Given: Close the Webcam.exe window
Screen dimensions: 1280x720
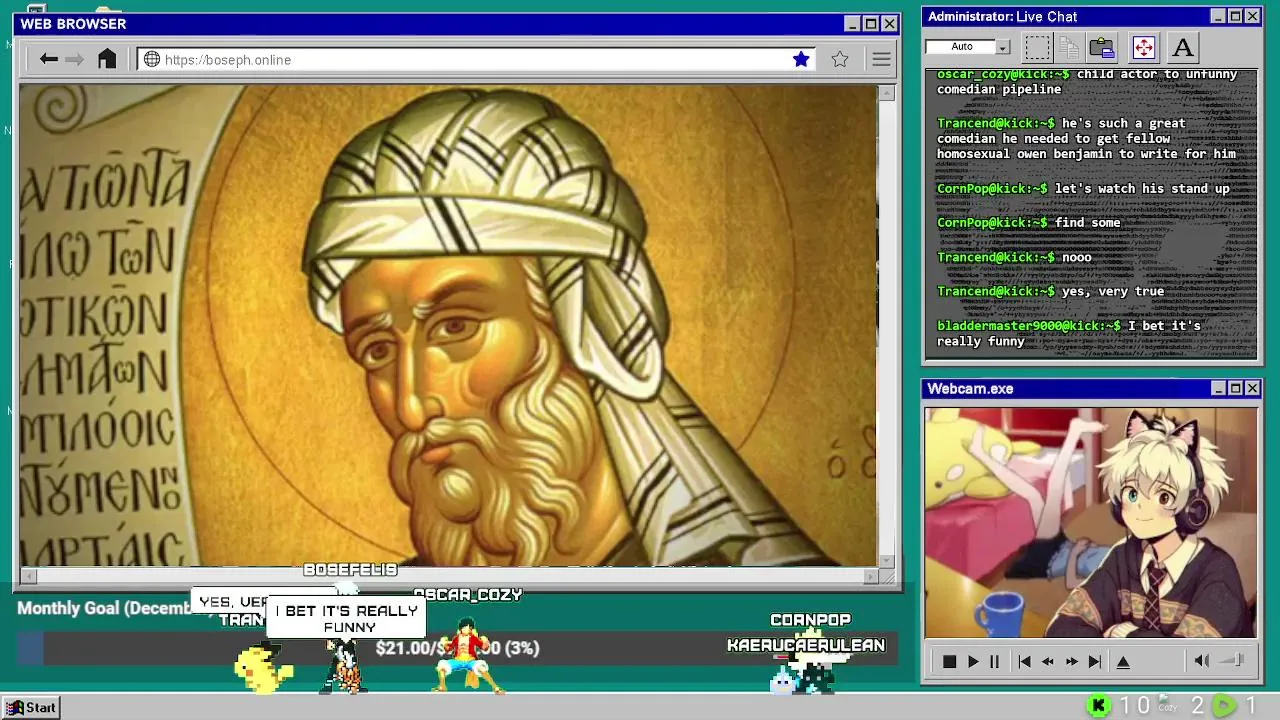Looking at the screenshot, I should [1252, 388].
